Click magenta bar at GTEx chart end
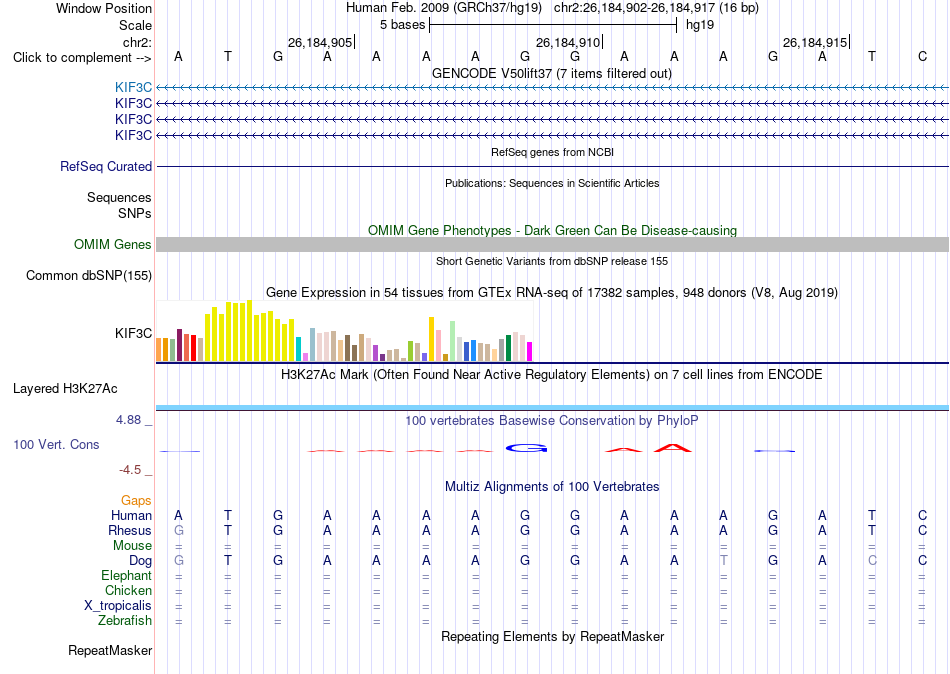Screen dimensions: 950x674 point(529,352)
